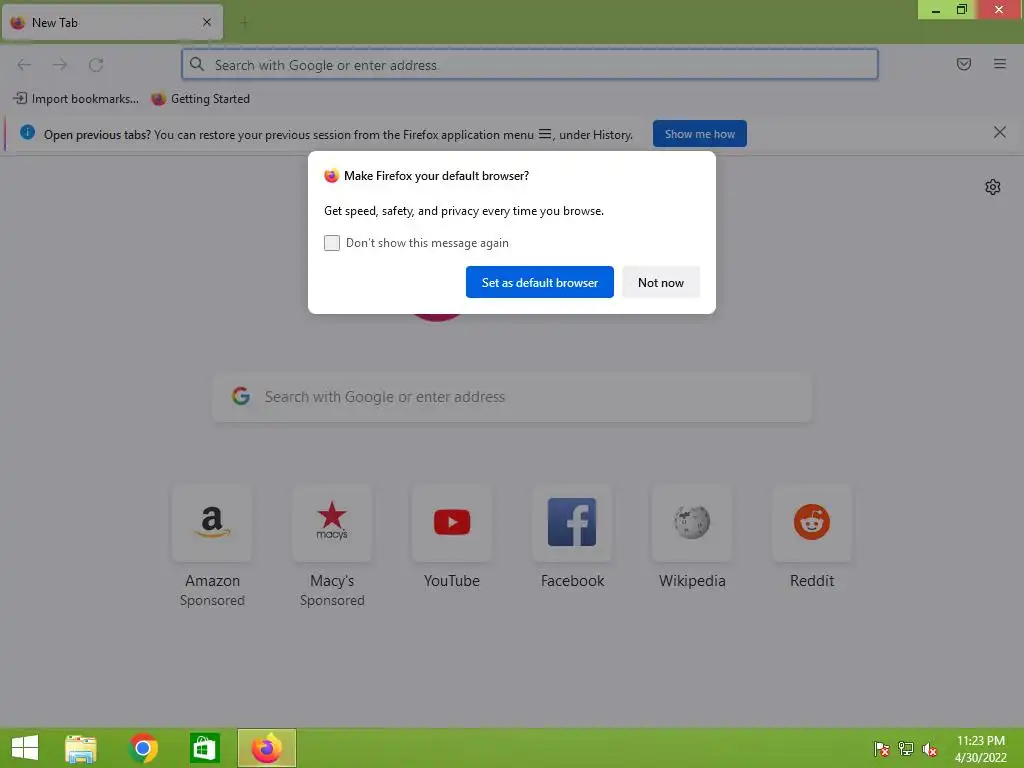This screenshot has width=1024, height=768.
Task: Click the muted volume tray icon
Action: [x=930, y=748]
